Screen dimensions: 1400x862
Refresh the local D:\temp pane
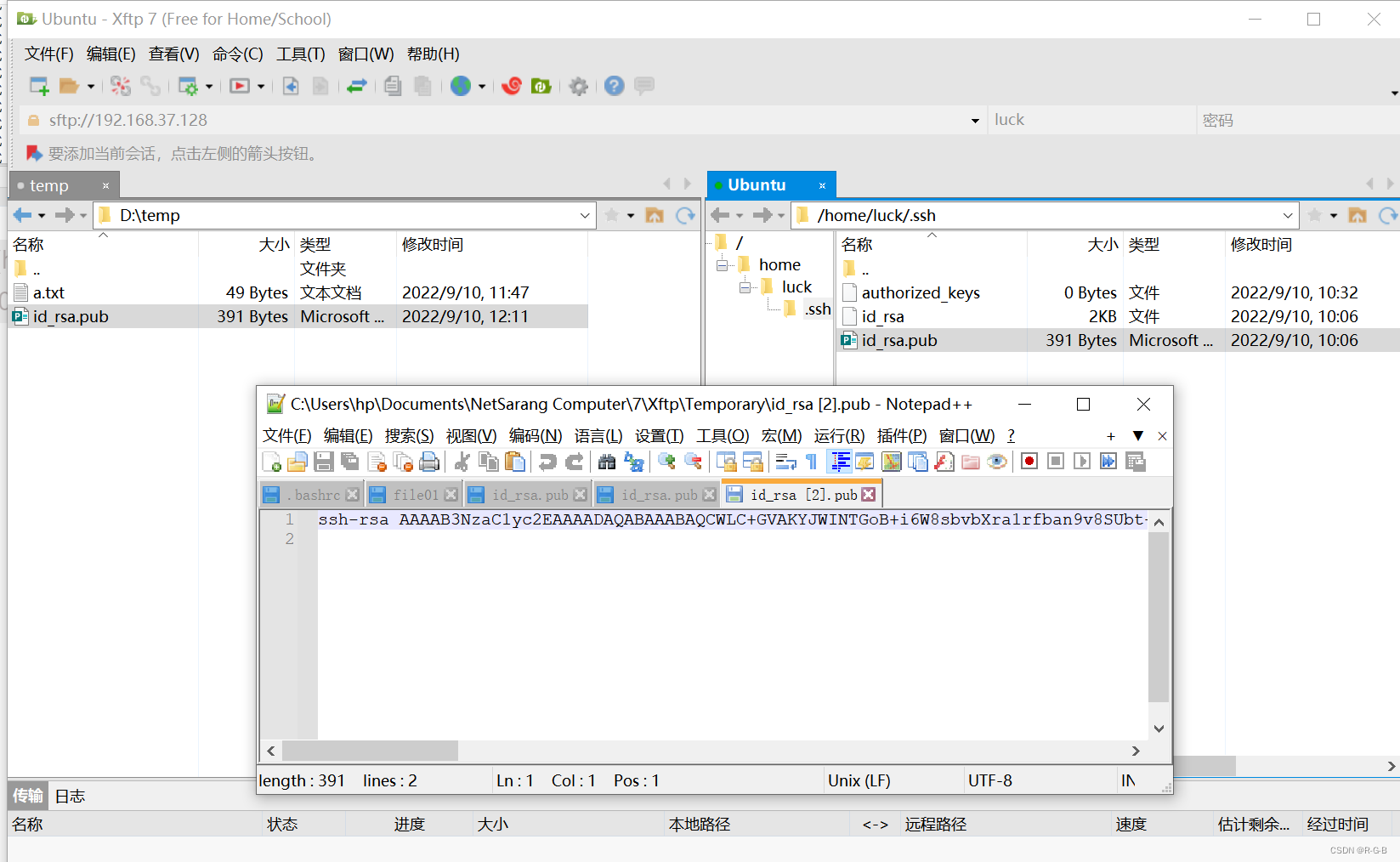click(685, 215)
